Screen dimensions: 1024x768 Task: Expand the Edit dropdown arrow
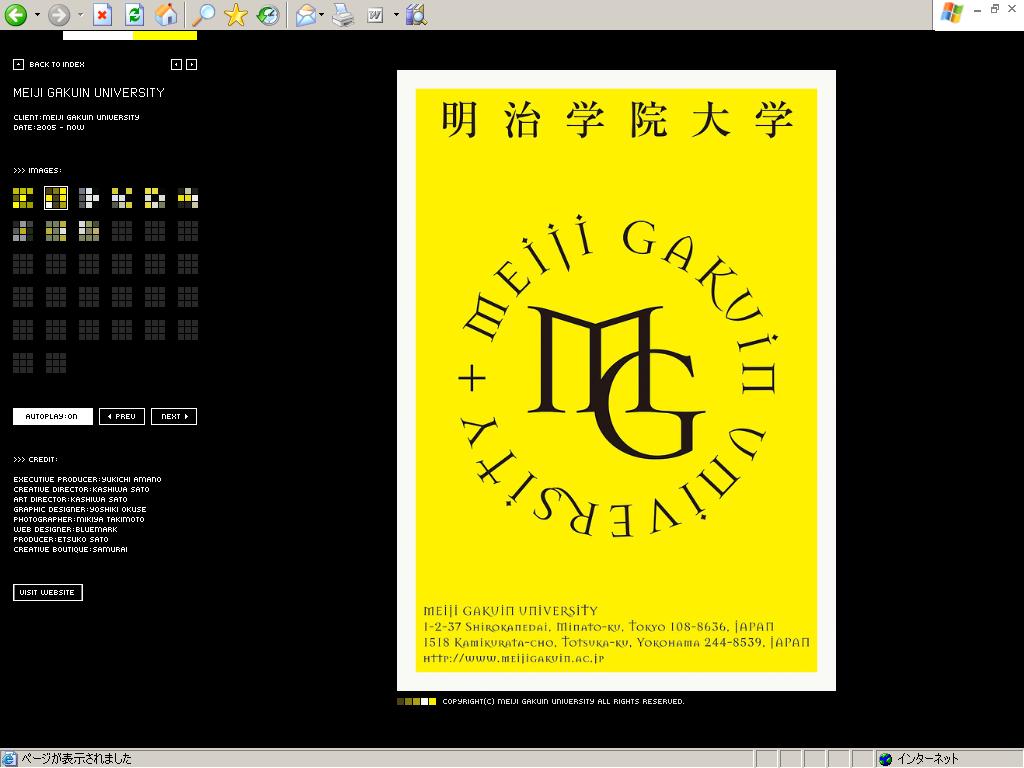396,14
